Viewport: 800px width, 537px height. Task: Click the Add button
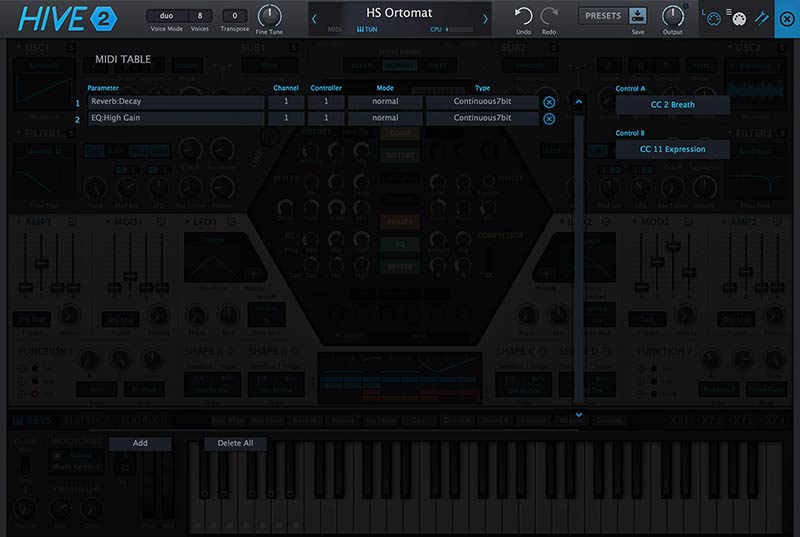[140, 443]
